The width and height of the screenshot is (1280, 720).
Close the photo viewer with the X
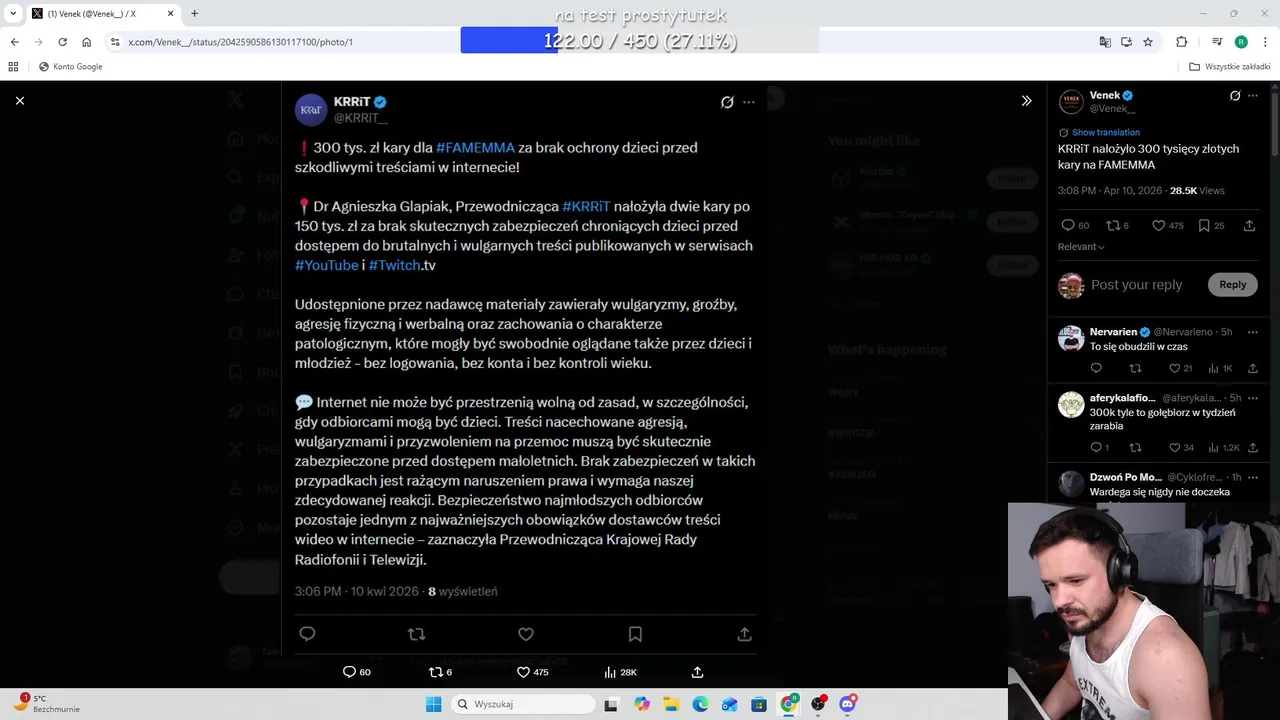(x=19, y=100)
